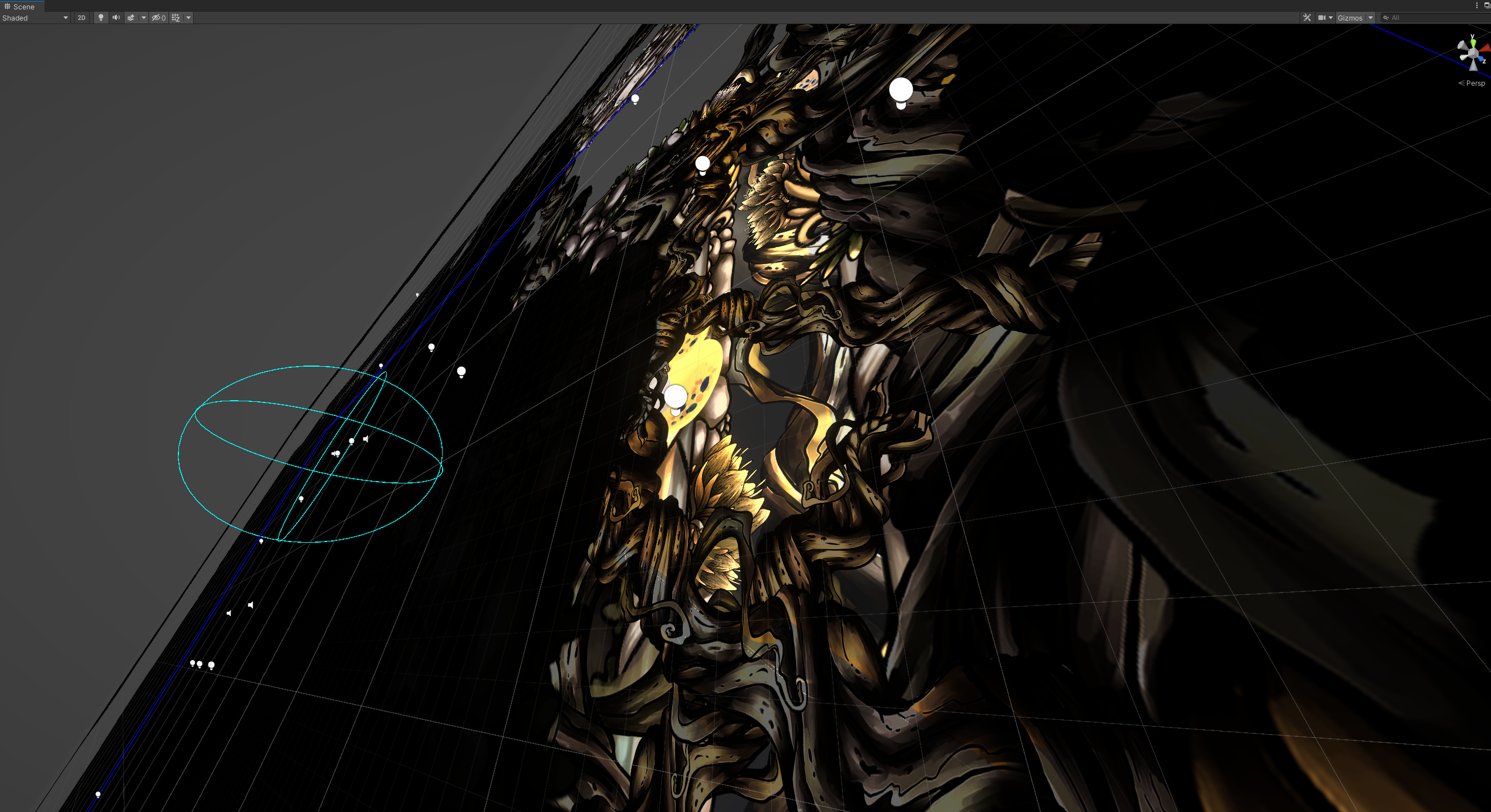
Task: Toggle scene effects (skybox/fx) icon
Action: tap(131, 18)
